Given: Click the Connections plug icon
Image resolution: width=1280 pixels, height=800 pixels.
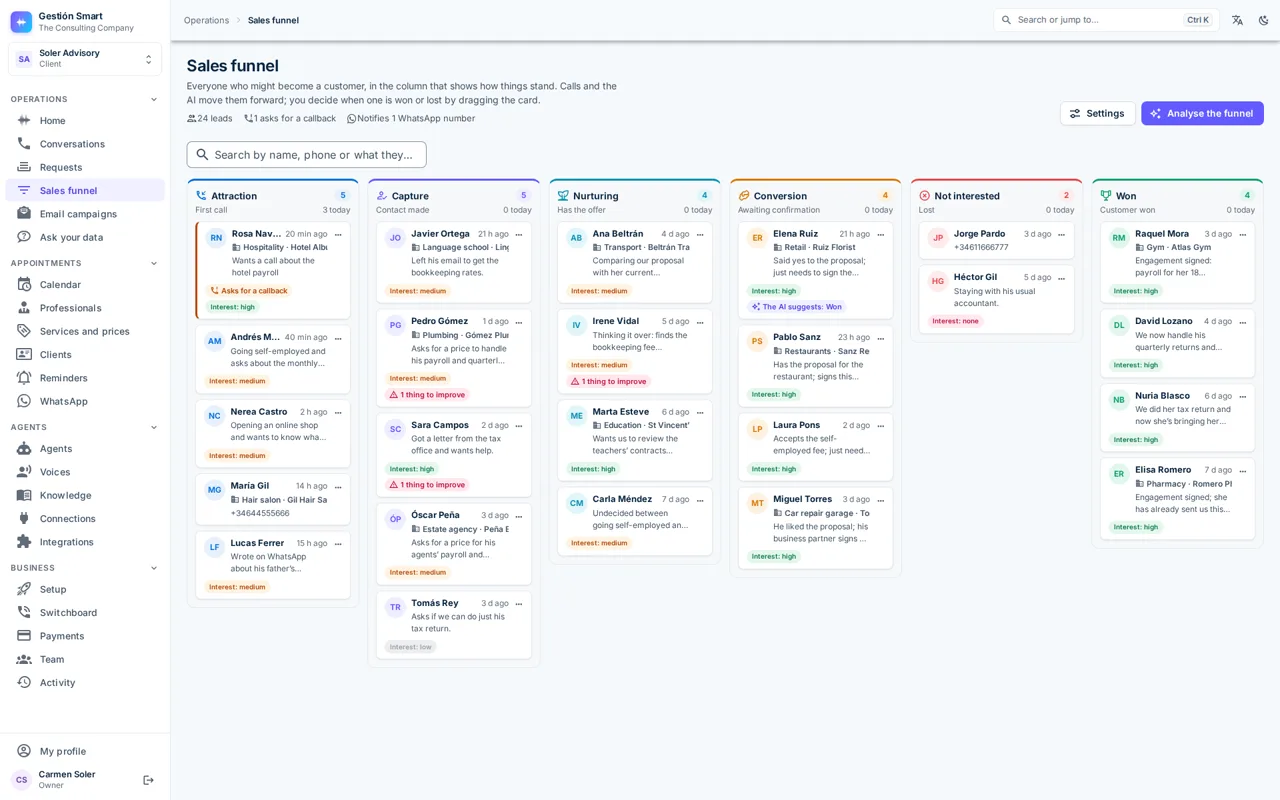Looking at the screenshot, I should click(x=24, y=518).
